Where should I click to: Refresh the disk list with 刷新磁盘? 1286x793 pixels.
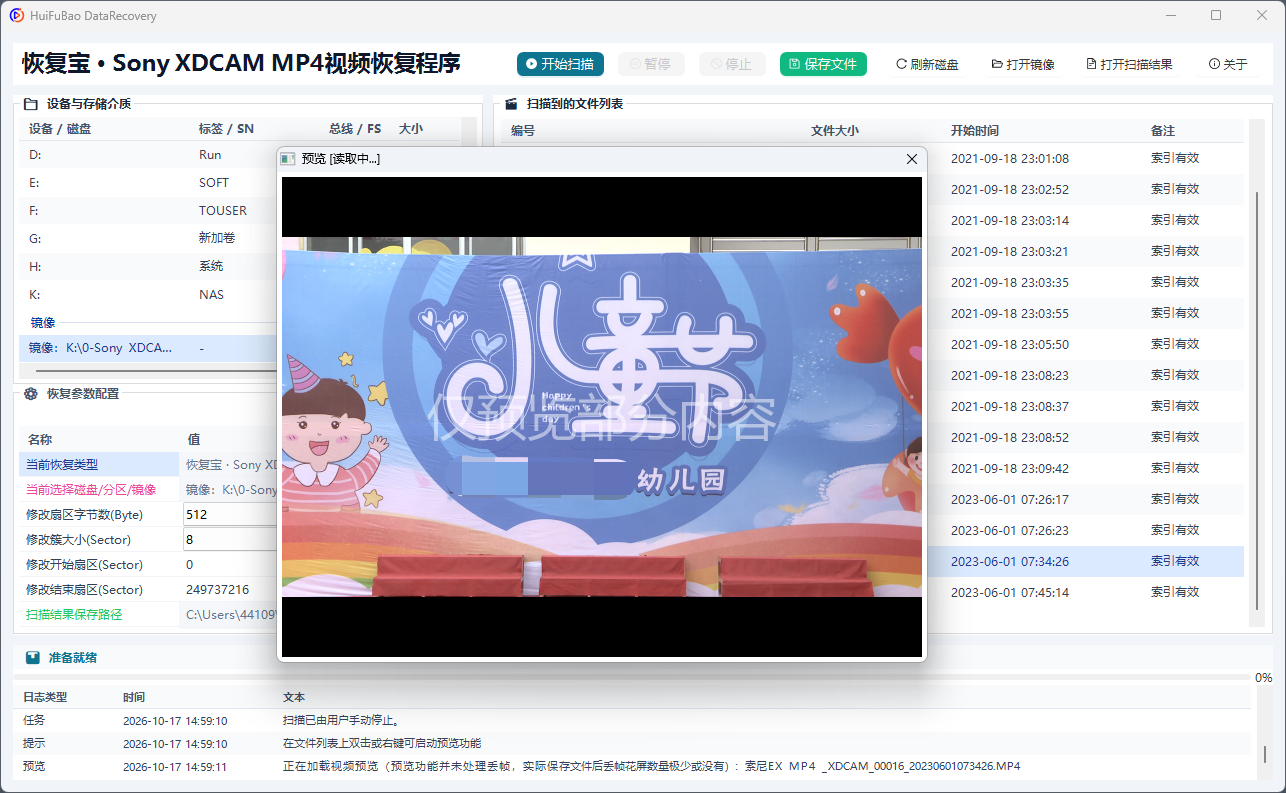point(927,64)
